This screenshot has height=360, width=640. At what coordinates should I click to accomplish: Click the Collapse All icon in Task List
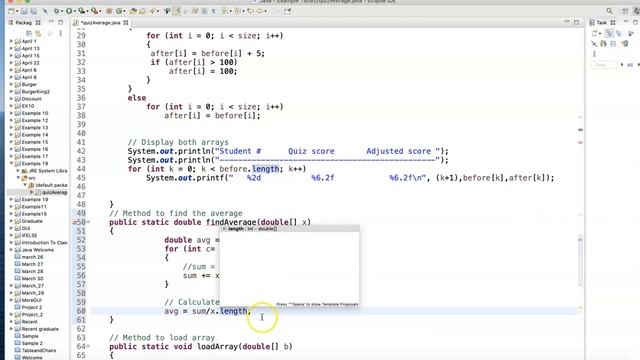pyautogui.click(x=613, y=43)
